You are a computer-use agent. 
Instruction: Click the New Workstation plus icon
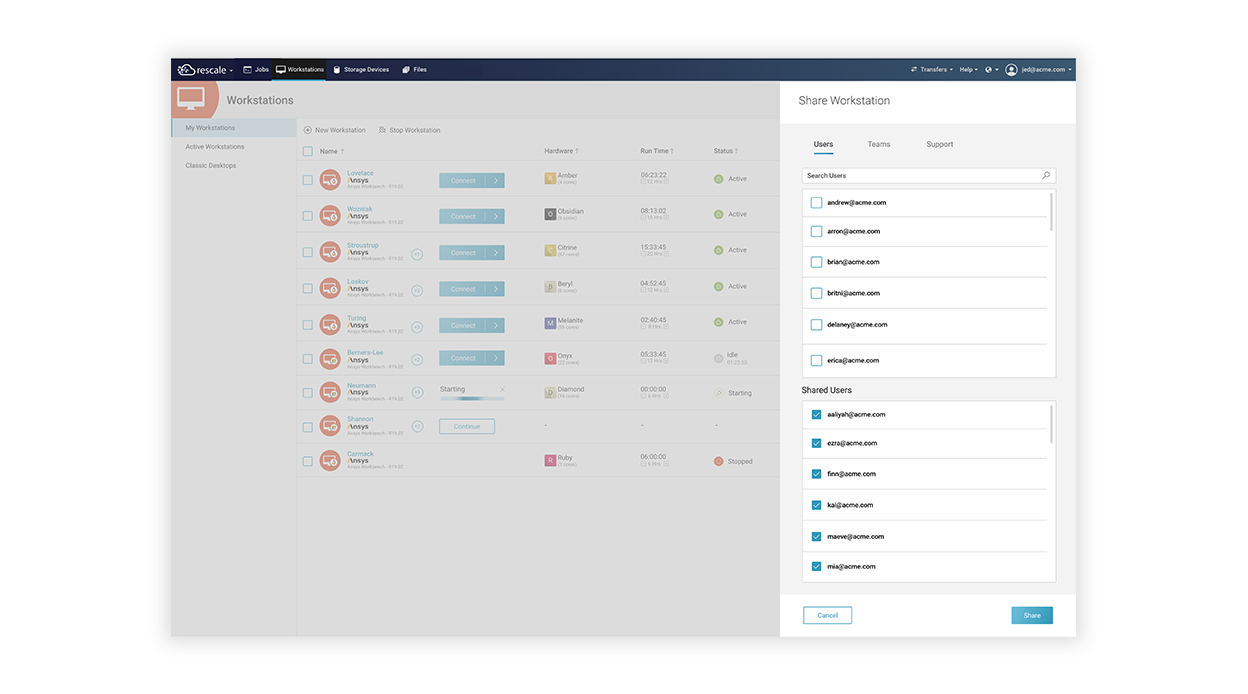308,130
